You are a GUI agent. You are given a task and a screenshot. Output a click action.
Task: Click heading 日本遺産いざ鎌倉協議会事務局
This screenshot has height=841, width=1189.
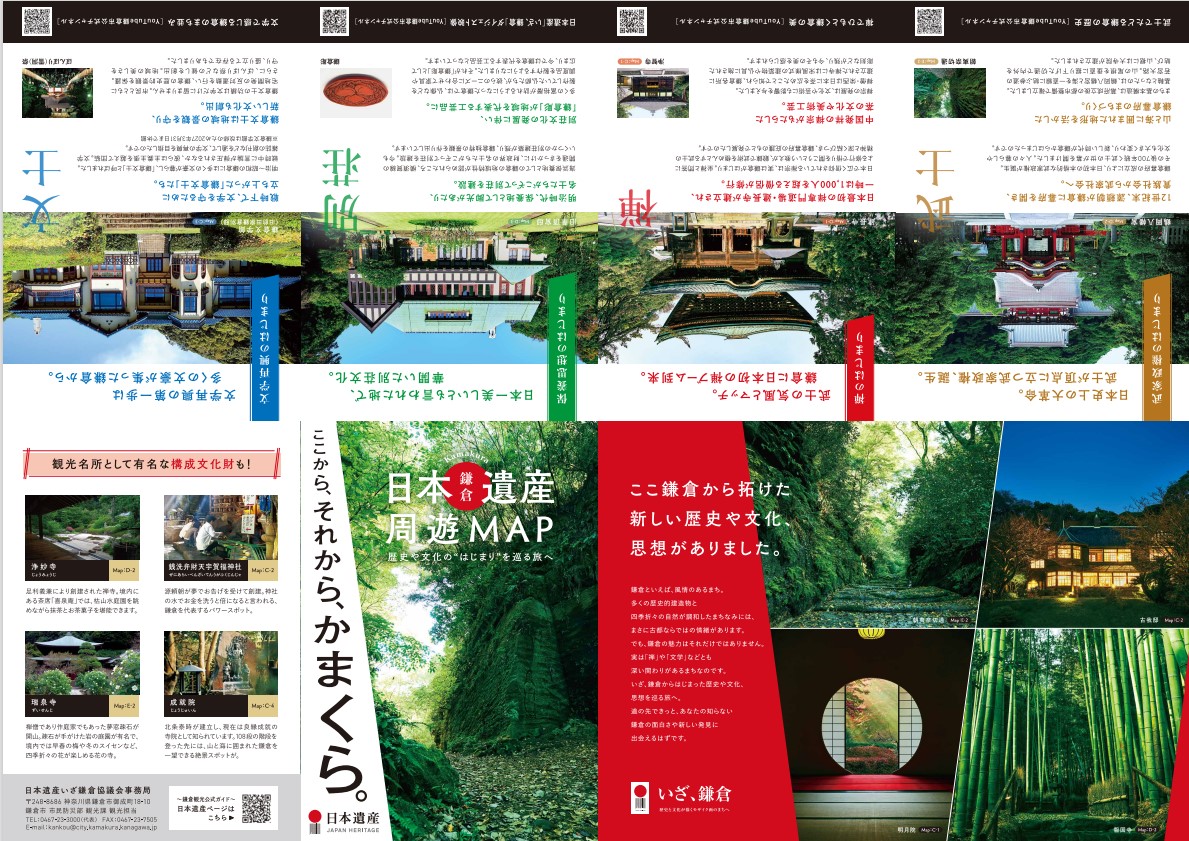point(87,790)
